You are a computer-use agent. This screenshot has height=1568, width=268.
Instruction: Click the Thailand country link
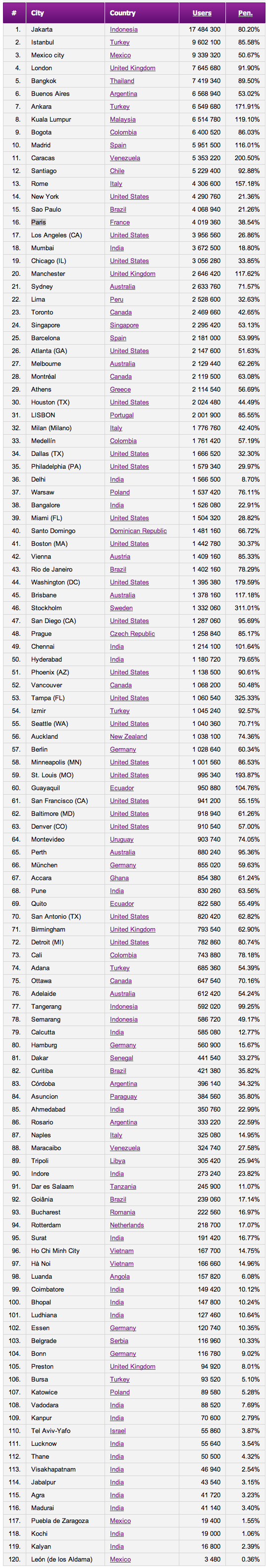(x=122, y=81)
